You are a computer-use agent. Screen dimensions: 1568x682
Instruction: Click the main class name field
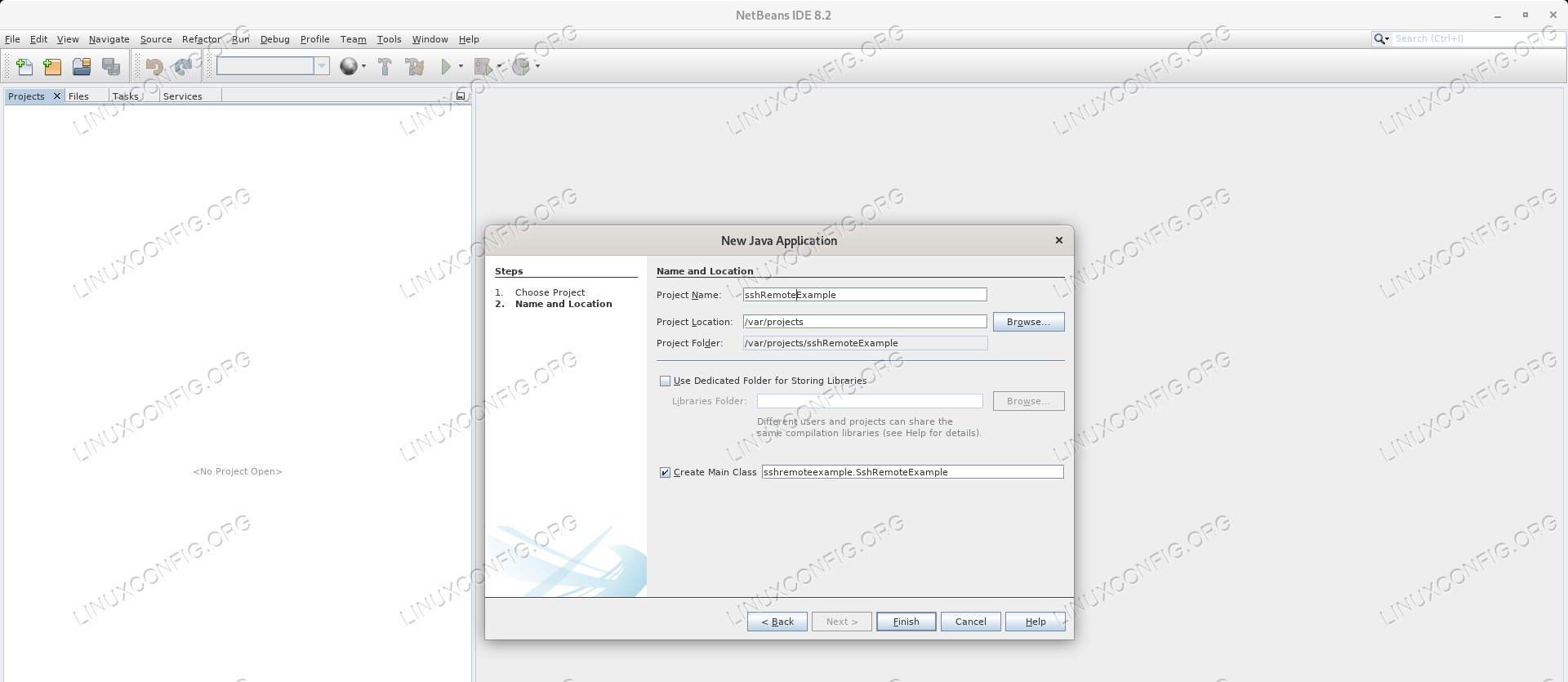(x=912, y=472)
